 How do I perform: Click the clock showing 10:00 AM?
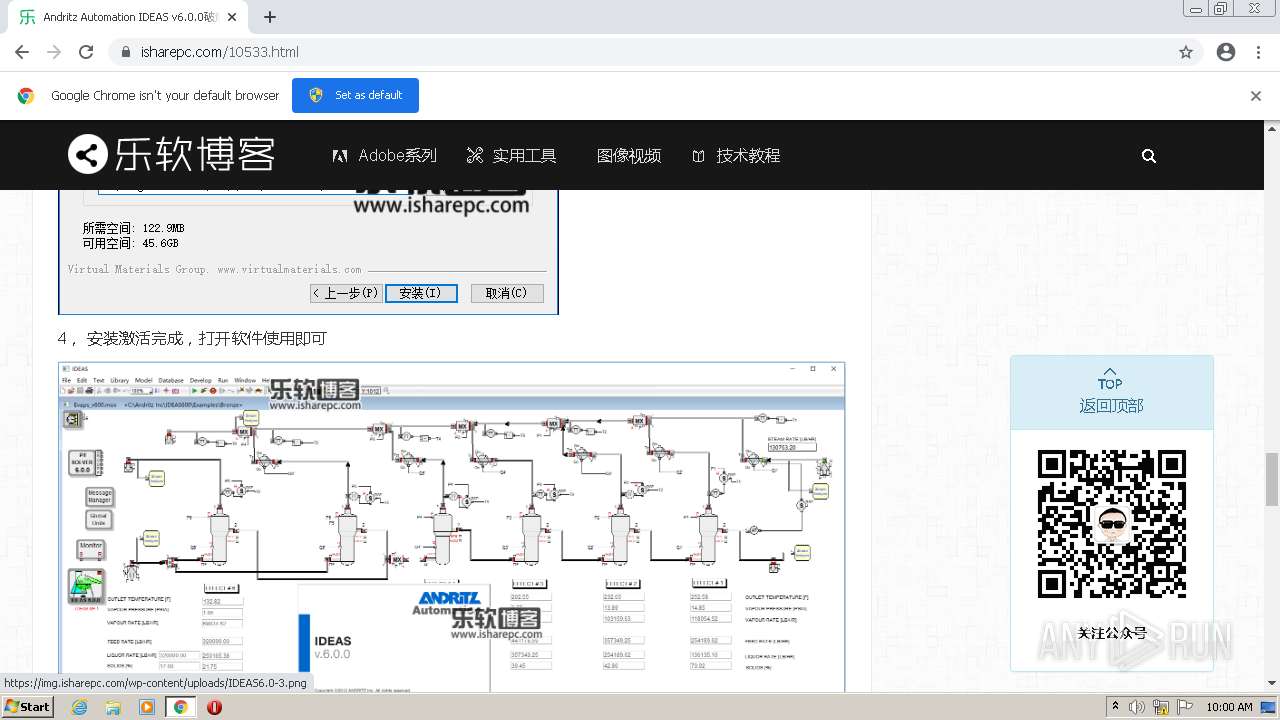coord(1229,707)
